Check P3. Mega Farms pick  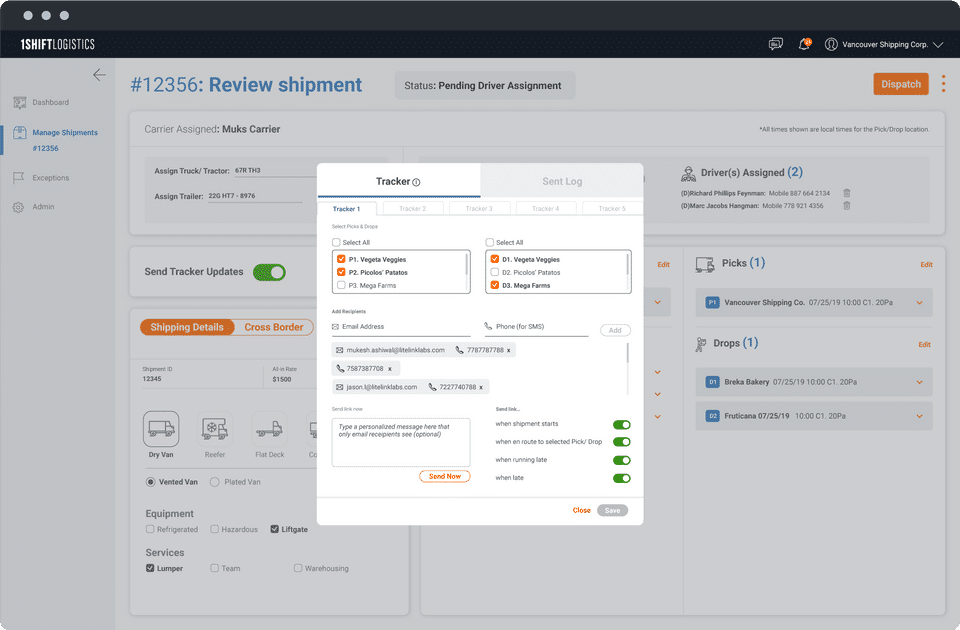pos(342,285)
